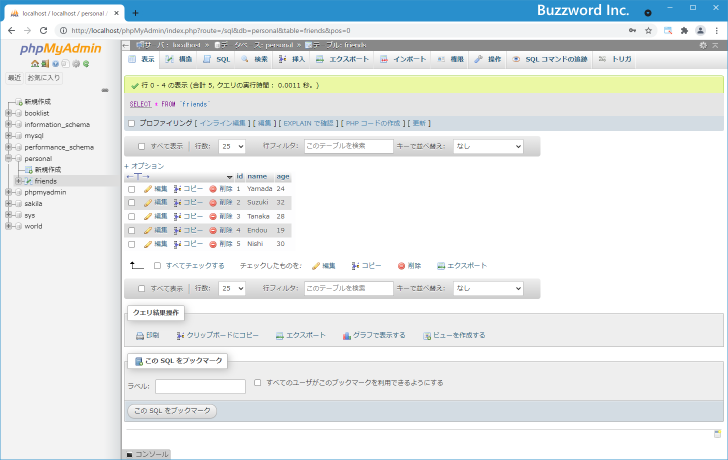Click the edit pencil icon for Yamada row
This screenshot has height=460, width=728.
pyautogui.click(x=148, y=188)
